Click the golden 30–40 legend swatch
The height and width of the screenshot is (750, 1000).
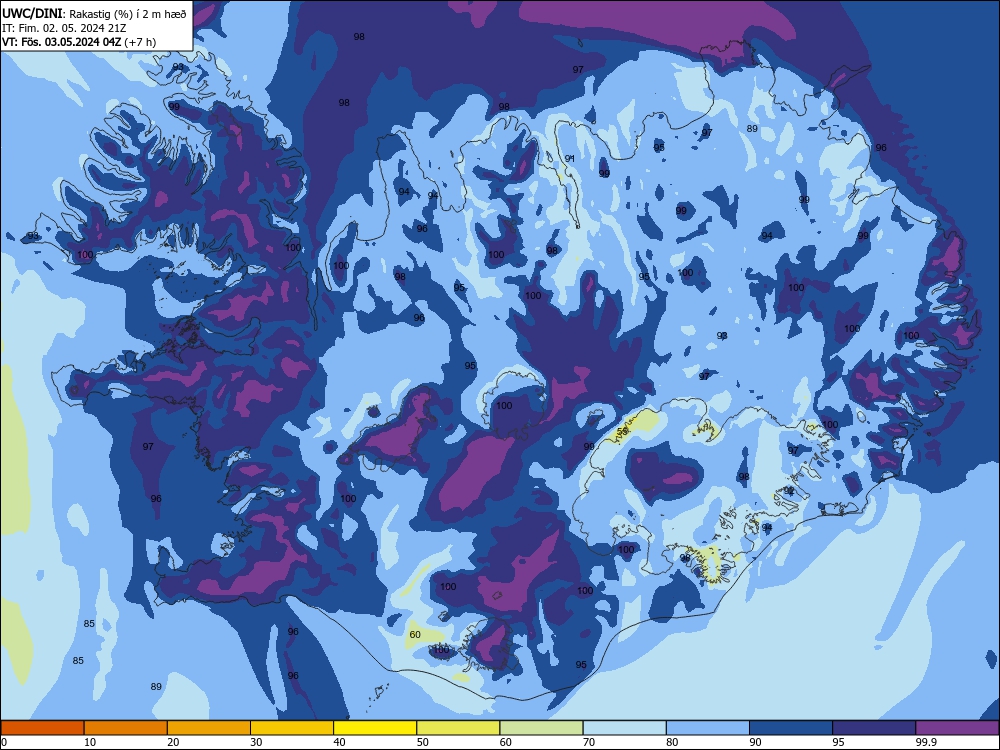[292, 728]
